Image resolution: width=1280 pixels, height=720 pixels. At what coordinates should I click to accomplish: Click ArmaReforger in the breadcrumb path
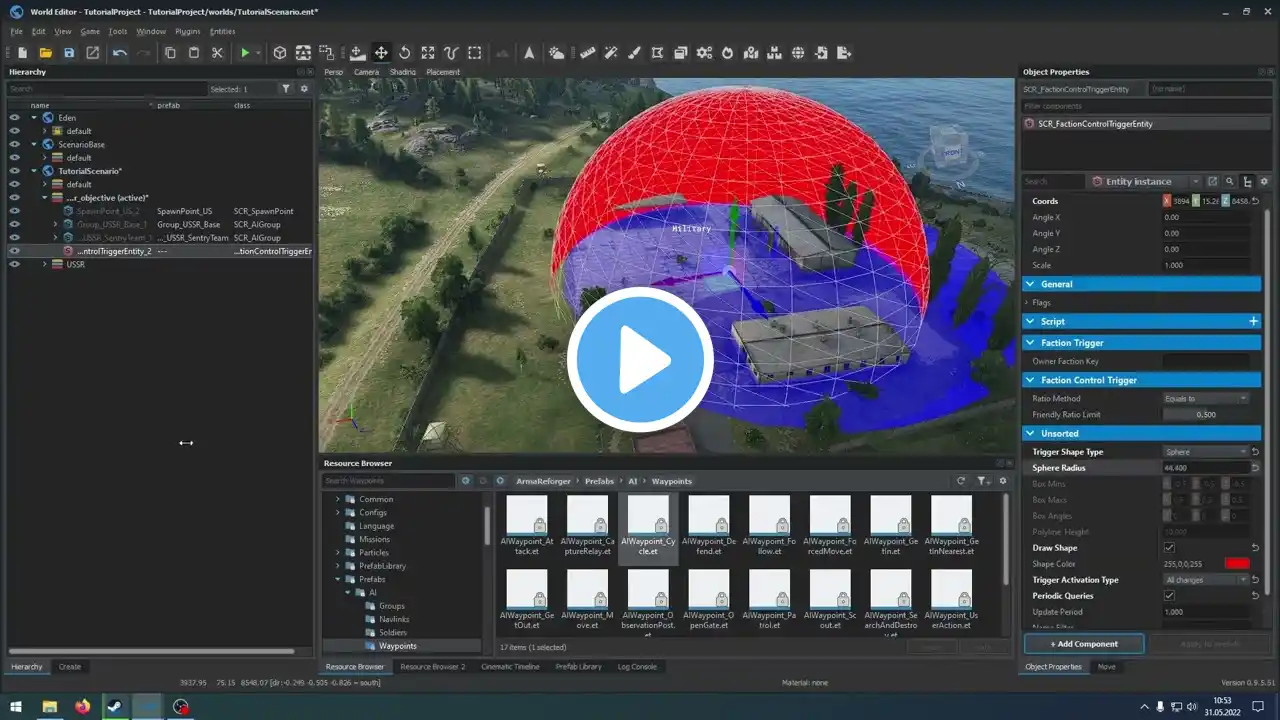coord(545,481)
